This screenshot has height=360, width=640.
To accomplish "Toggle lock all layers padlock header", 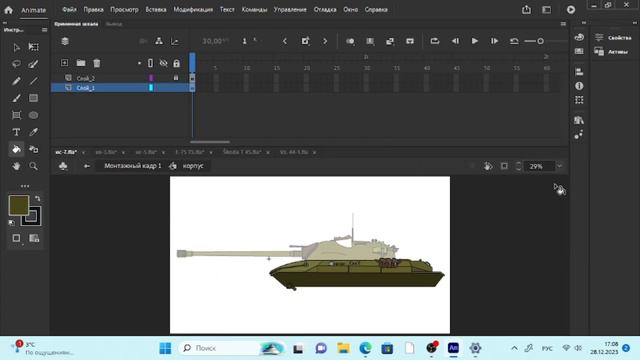I will [176, 63].
